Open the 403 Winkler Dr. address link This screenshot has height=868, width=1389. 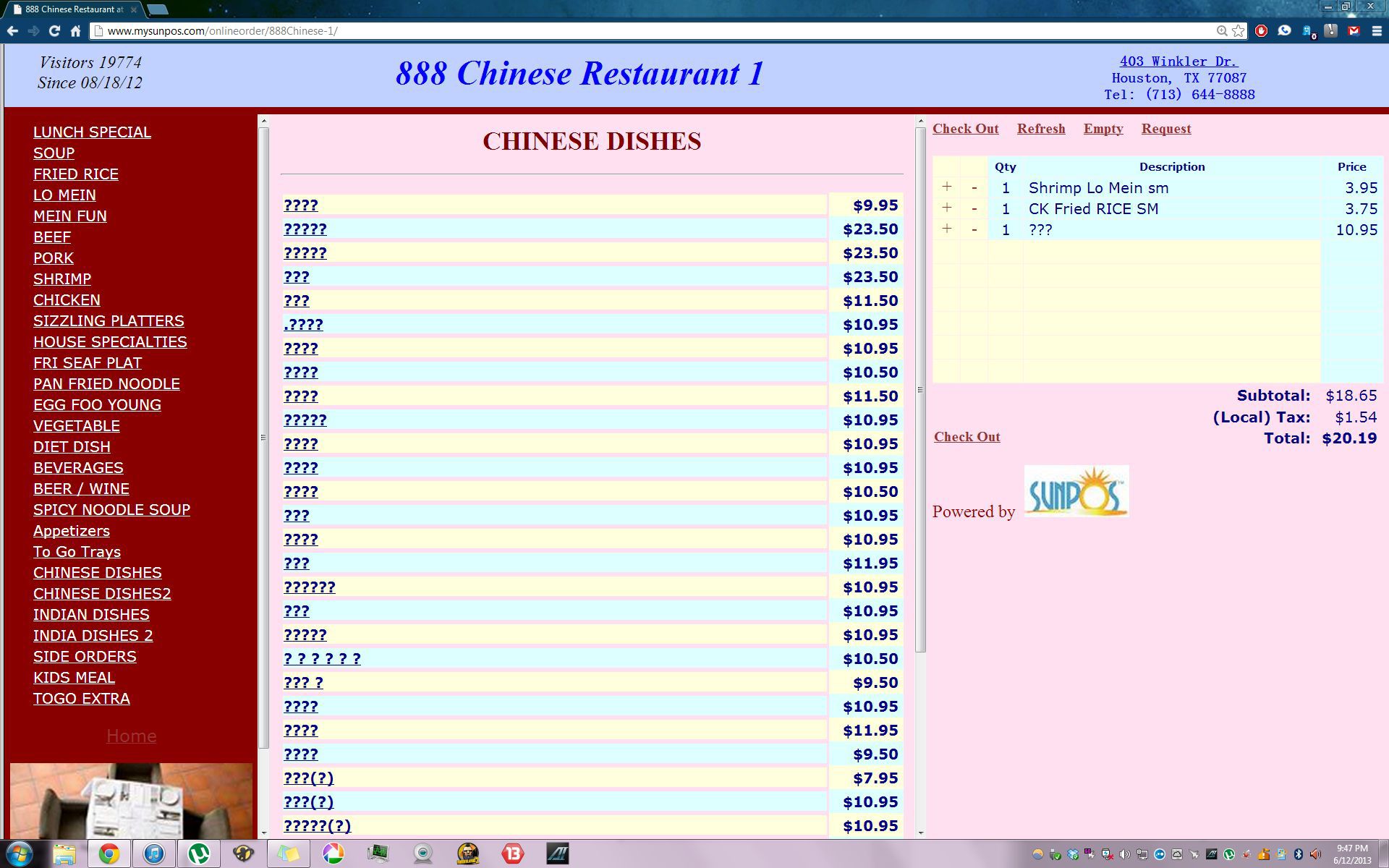click(1178, 61)
